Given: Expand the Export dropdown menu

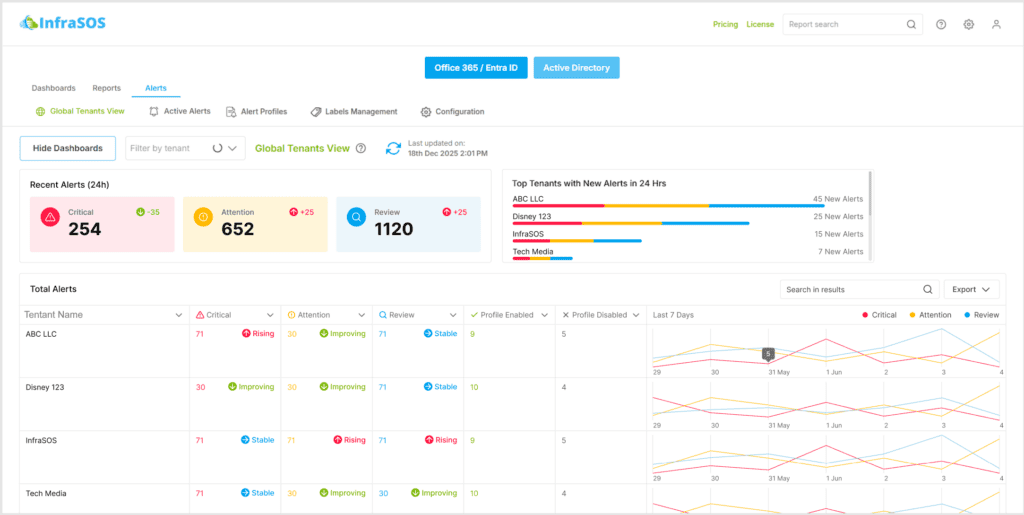Looking at the screenshot, I should click(x=971, y=289).
